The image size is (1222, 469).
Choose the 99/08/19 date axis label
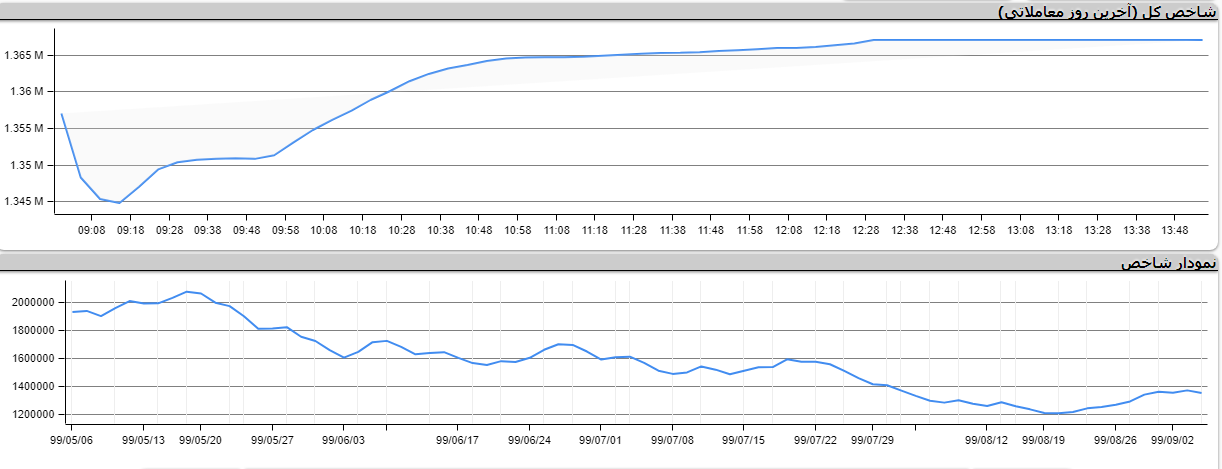pyautogui.click(x=1043, y=438)
